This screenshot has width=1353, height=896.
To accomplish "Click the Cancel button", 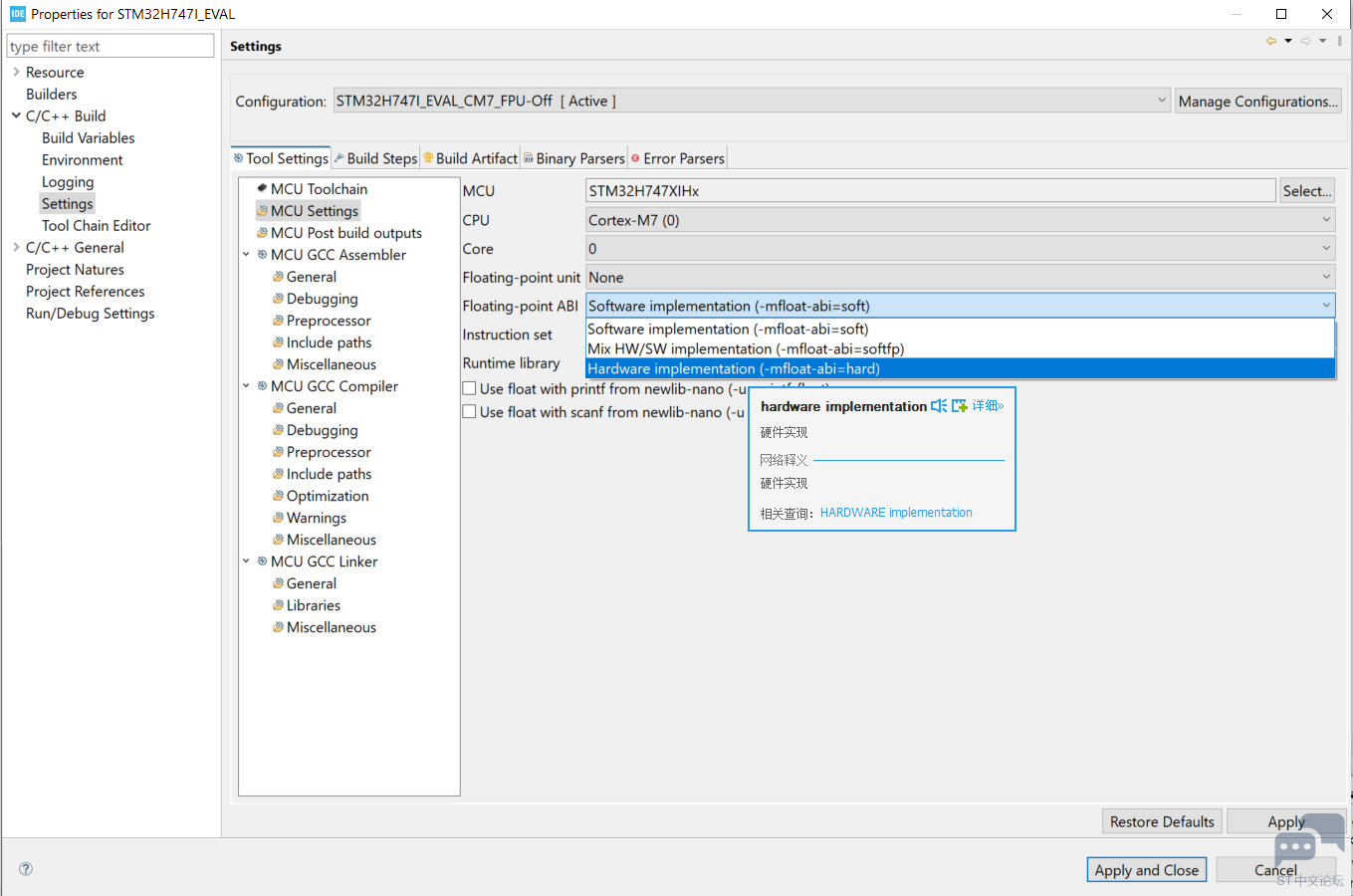I will pos(1275,869).
